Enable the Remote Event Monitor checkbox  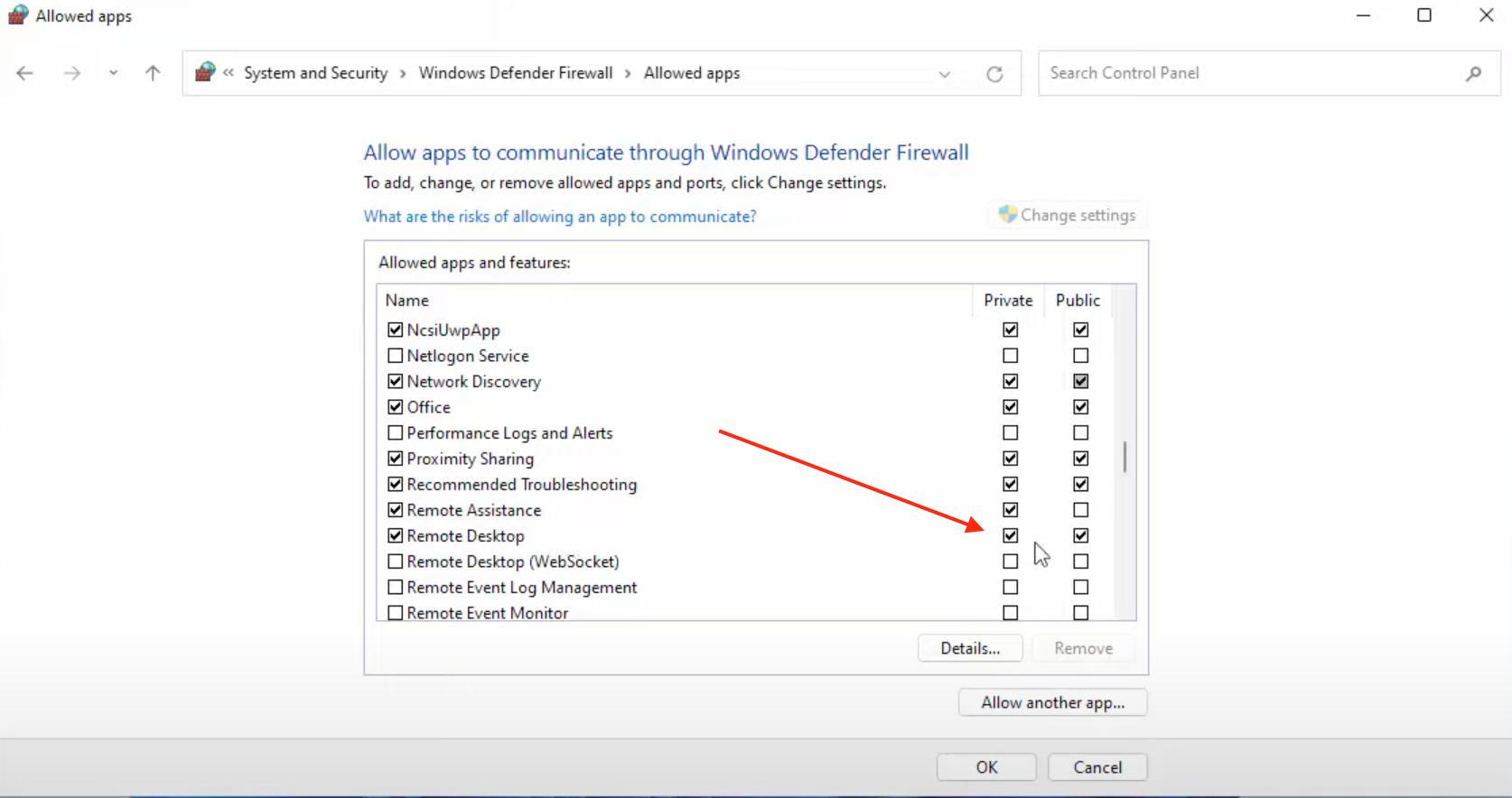[x=395, y=613]
